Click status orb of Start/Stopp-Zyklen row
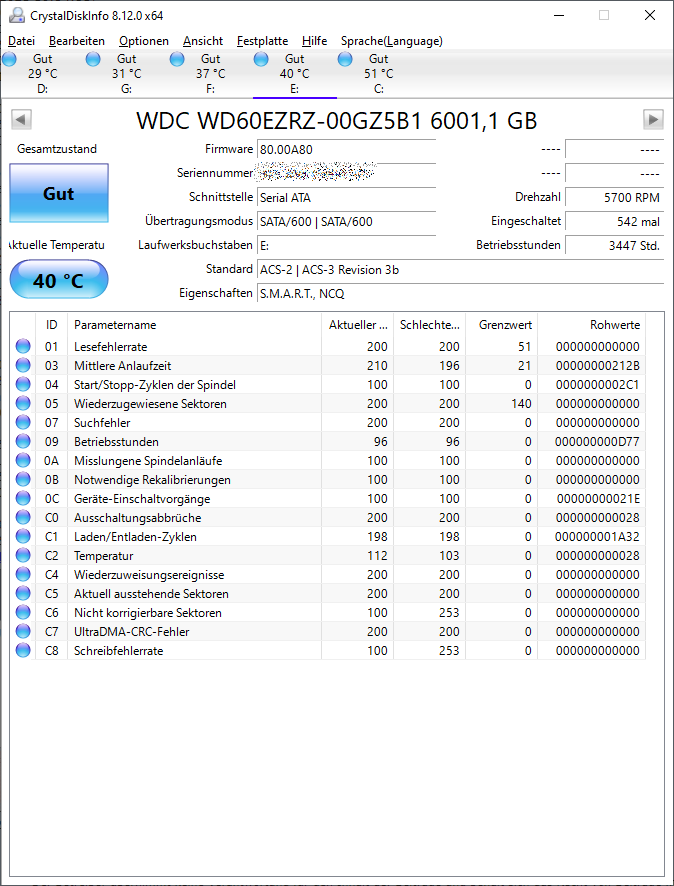 [x=23, y=385]
